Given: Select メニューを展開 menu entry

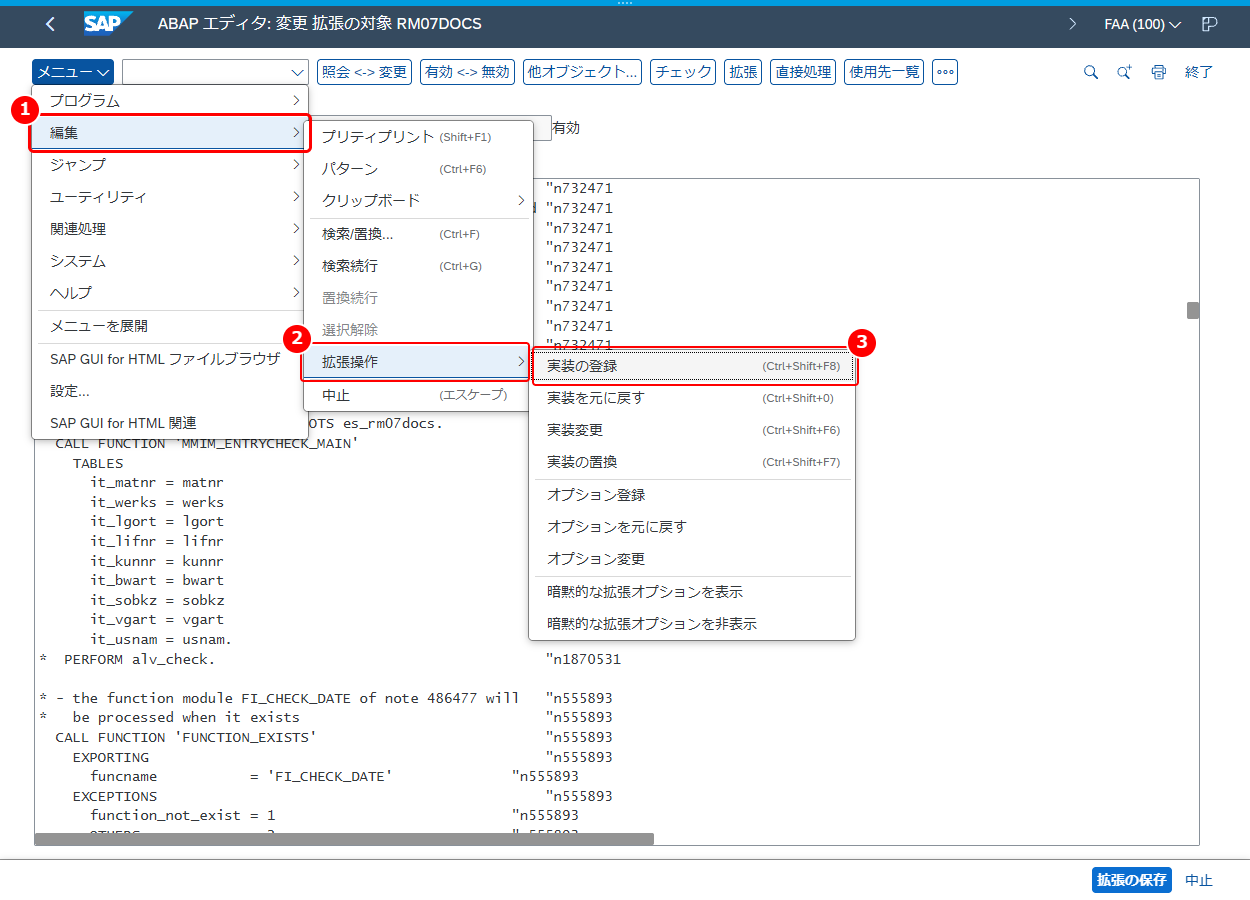Looking at the screenshot, I should pos(170,326).
